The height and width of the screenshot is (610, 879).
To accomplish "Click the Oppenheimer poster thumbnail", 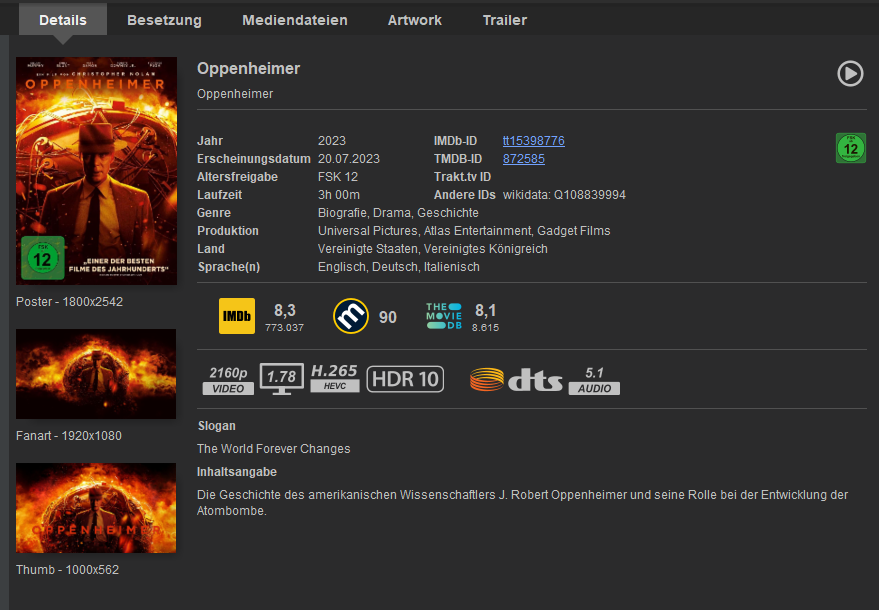I will (96, 171).
